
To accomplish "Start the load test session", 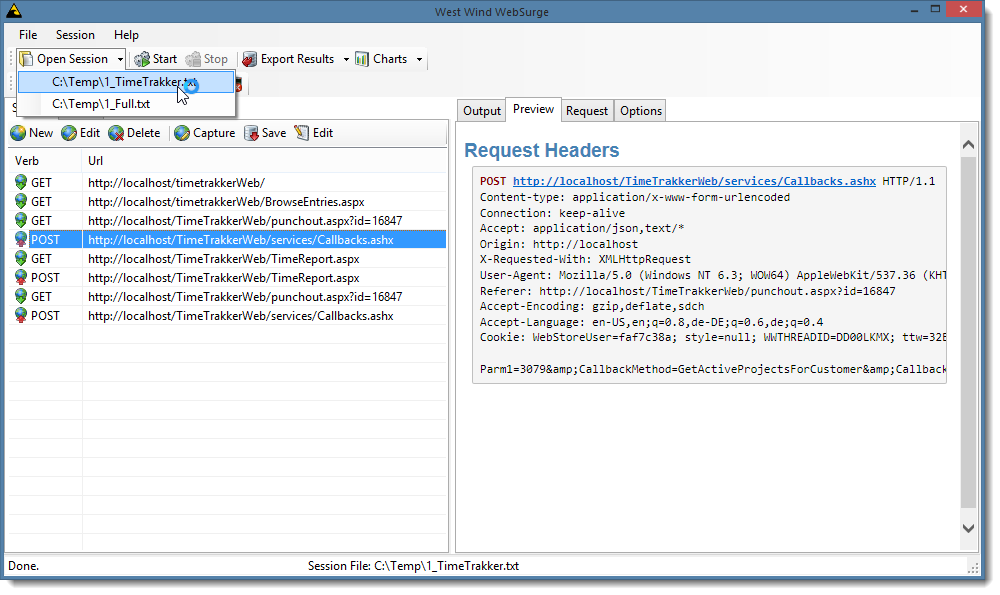I will tap(156, 59).
